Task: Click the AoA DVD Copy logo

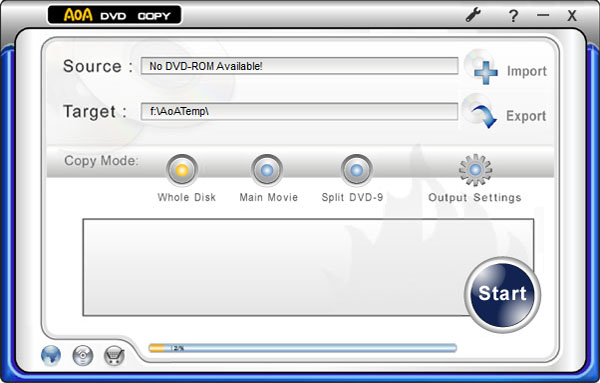Action: [115, 15]
